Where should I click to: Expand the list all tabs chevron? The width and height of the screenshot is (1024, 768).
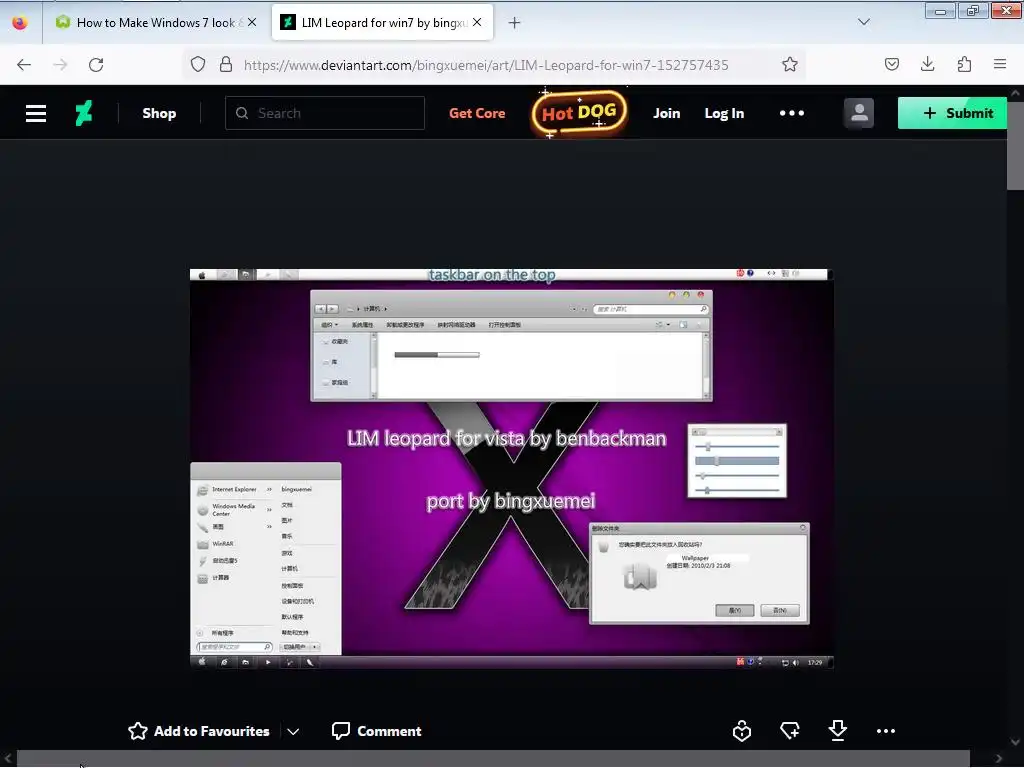click(x=864, y=22)
